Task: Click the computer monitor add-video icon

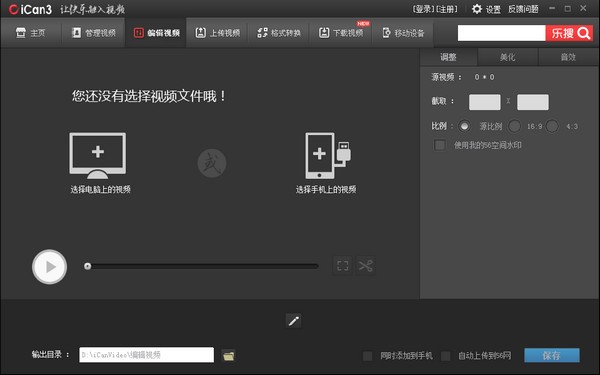Action: pos(98,155)
